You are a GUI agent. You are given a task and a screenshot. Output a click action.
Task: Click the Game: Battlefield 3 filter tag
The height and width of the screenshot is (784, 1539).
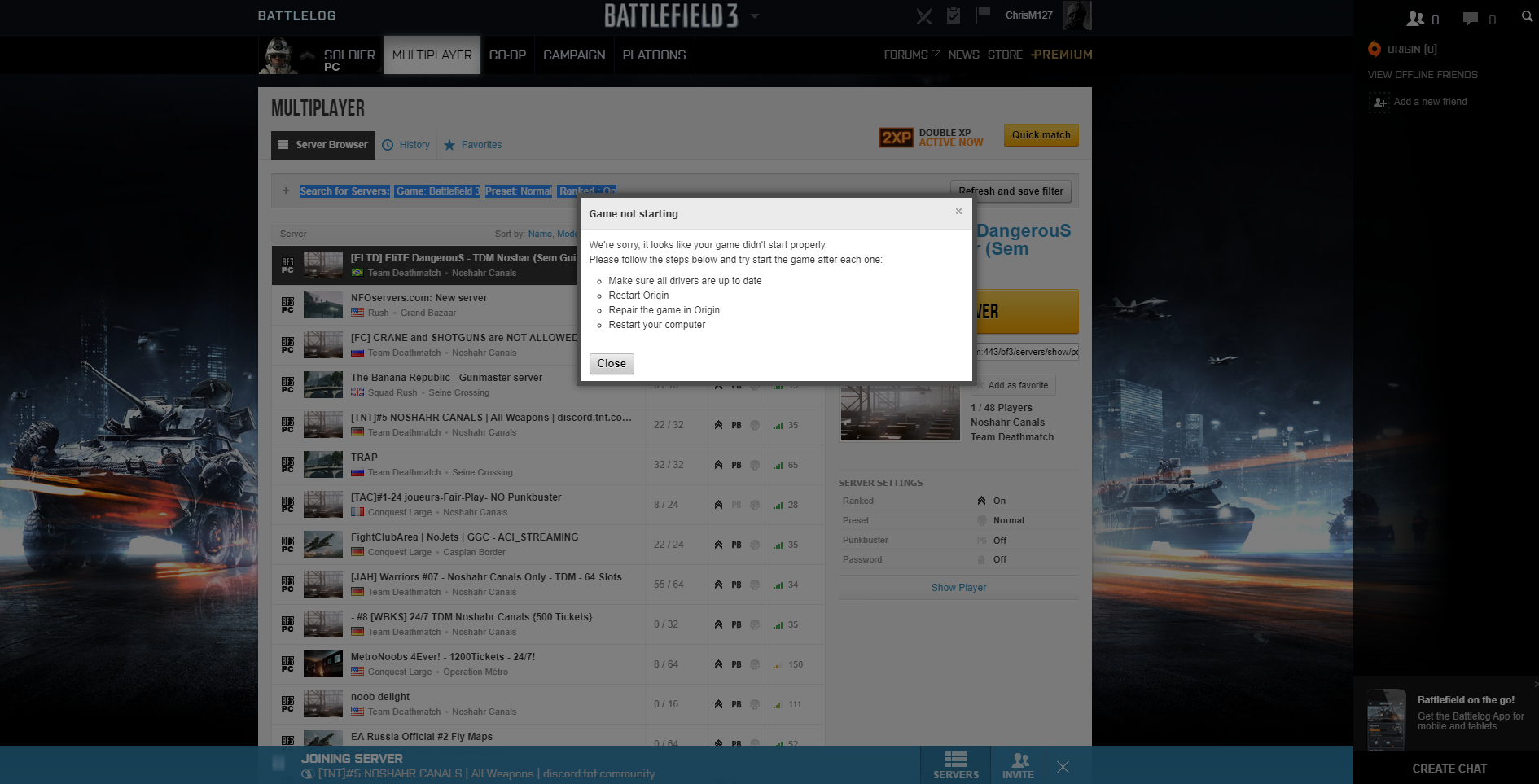437,191
